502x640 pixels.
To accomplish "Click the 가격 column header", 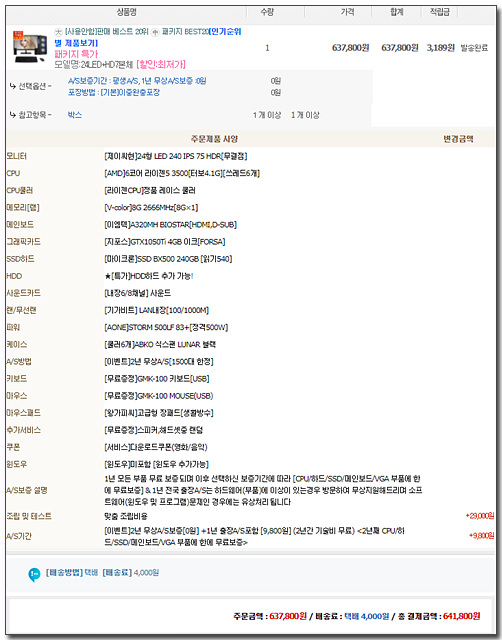I will [x=348, y=12].
